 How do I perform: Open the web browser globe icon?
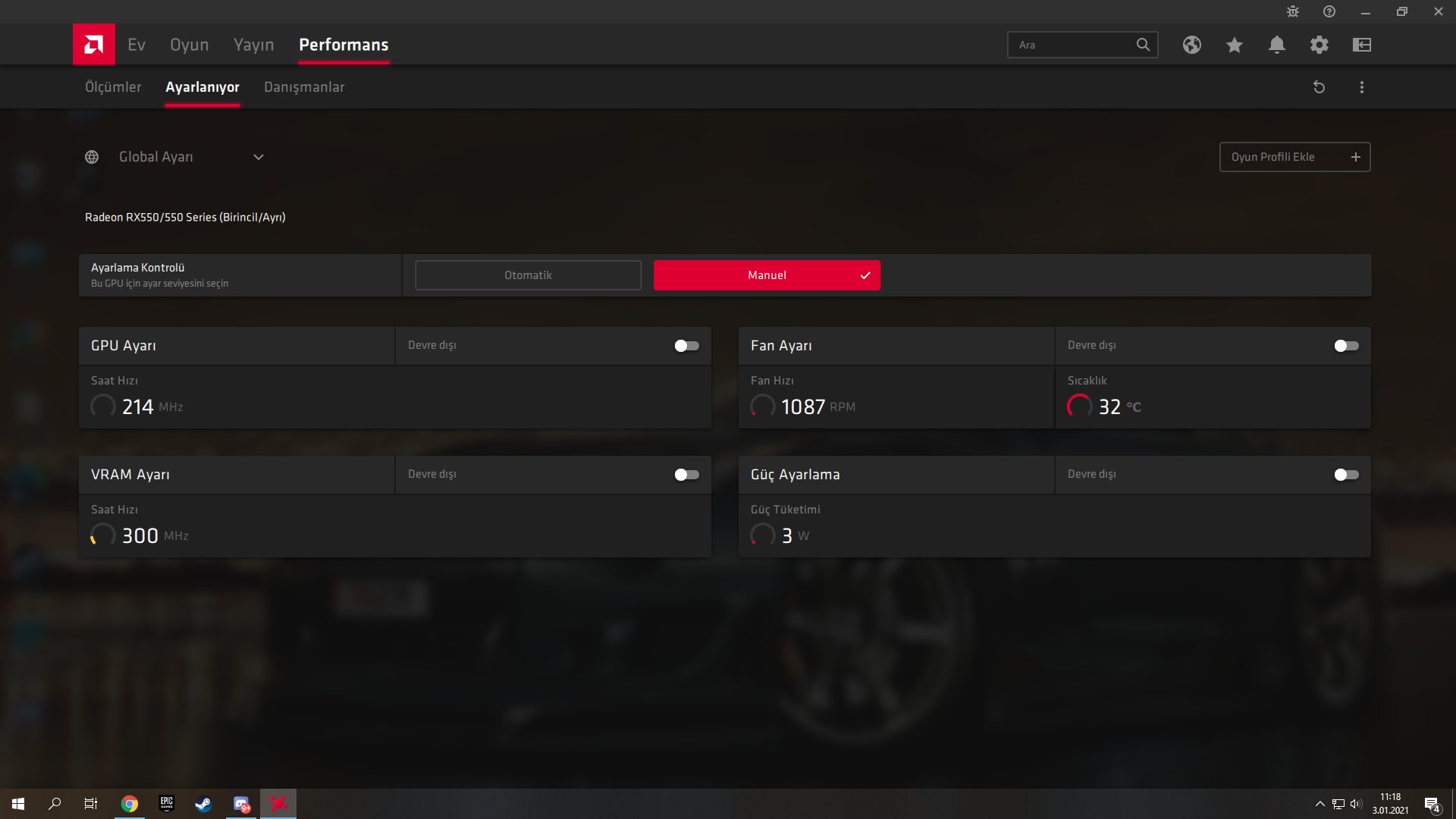tap(1191, 45)
